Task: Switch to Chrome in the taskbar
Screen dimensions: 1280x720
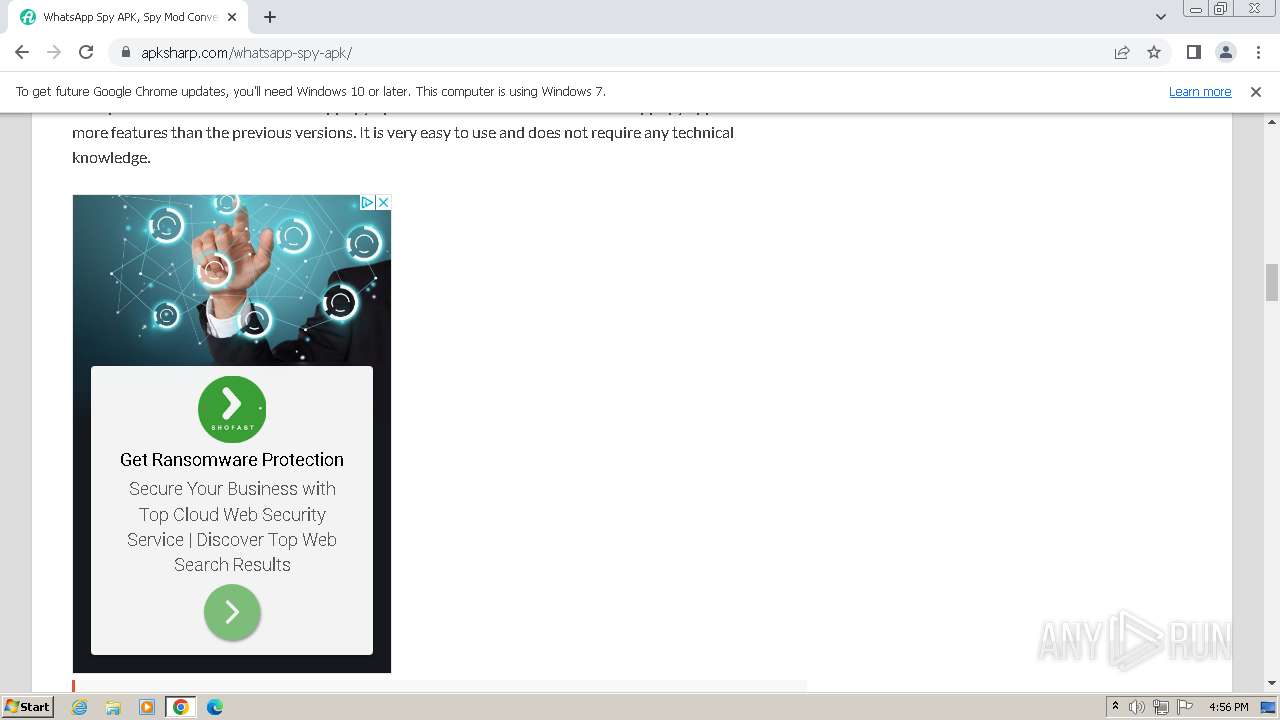Action: coord(181,707)
